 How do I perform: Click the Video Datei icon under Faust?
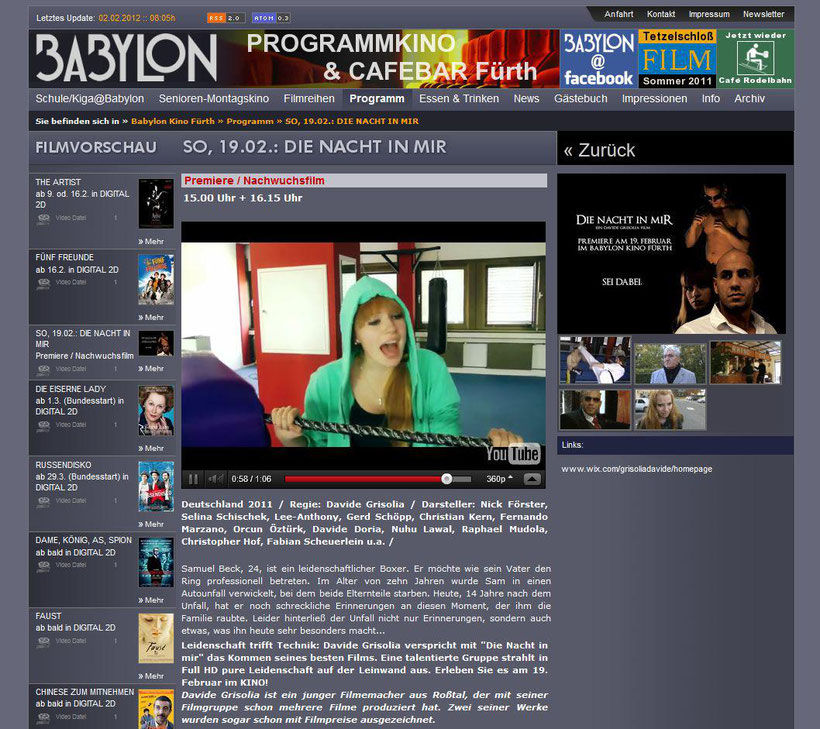pyautogui.click(x=43, y=642)
